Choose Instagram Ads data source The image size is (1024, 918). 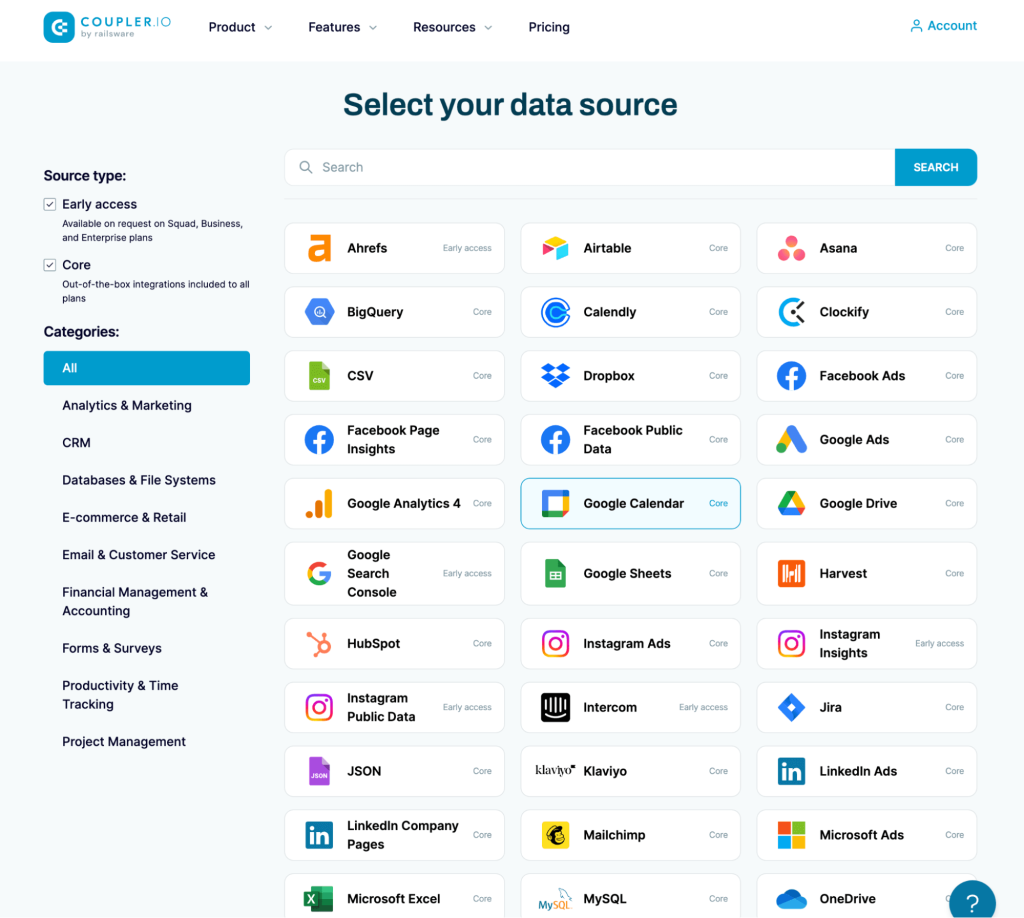click(x=631, y=644)
